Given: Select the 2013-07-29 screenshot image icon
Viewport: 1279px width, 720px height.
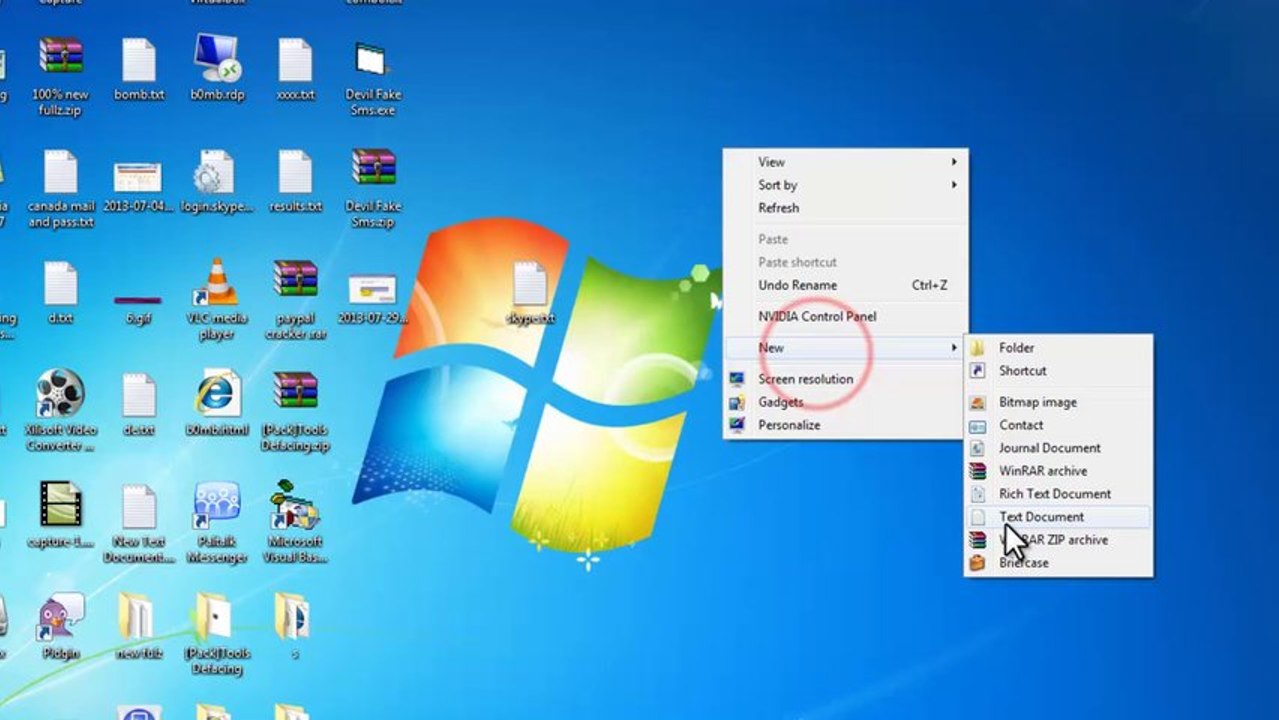Looking at the screenshot, I should pyautogui.click(x=373, y=290).
